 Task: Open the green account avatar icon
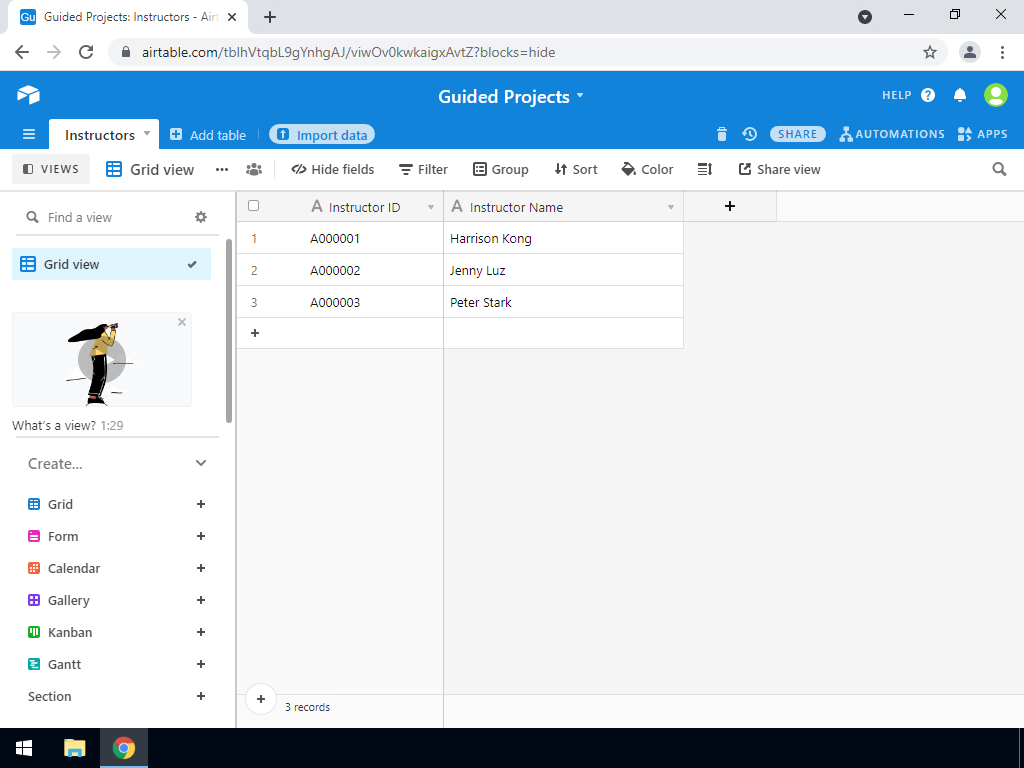coord(995,95)
